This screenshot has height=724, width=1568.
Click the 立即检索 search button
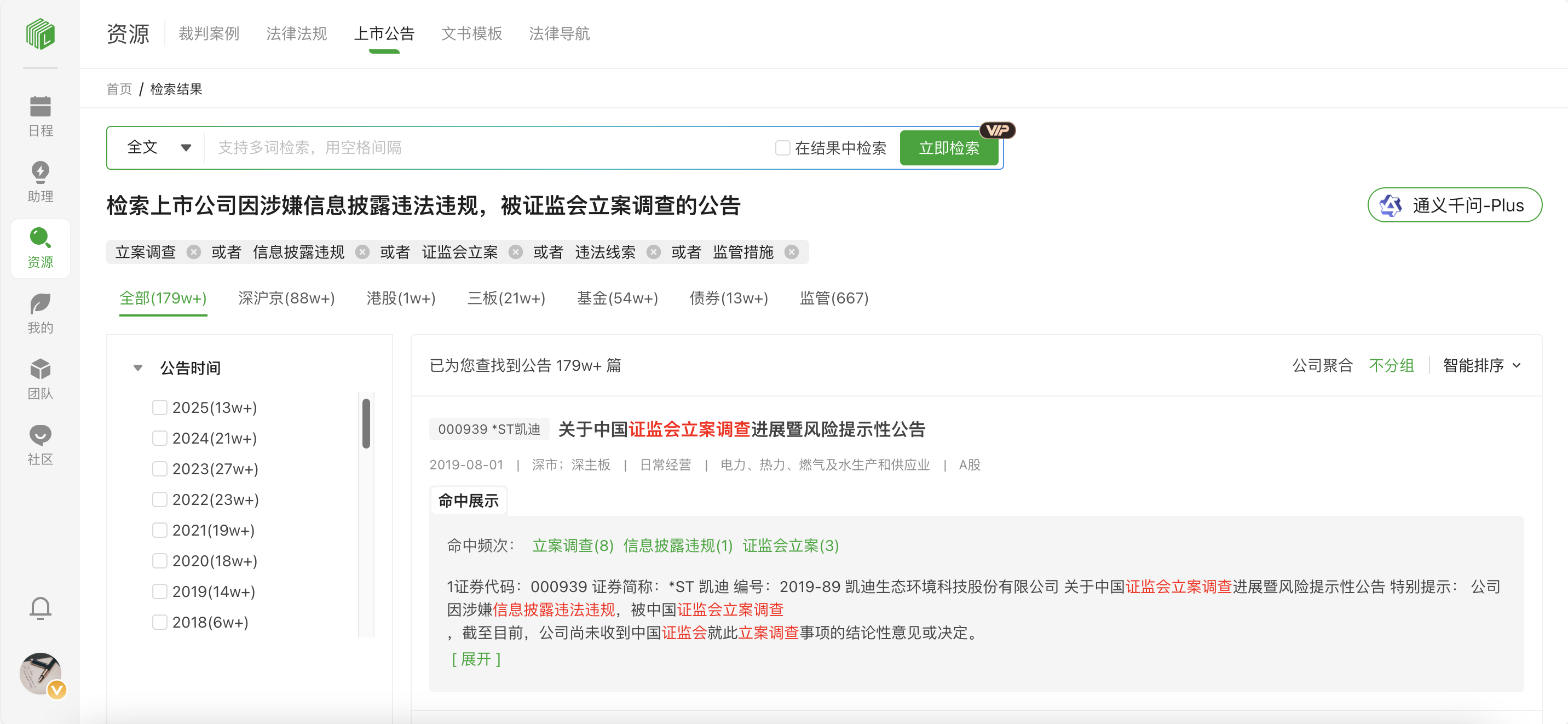949,148
